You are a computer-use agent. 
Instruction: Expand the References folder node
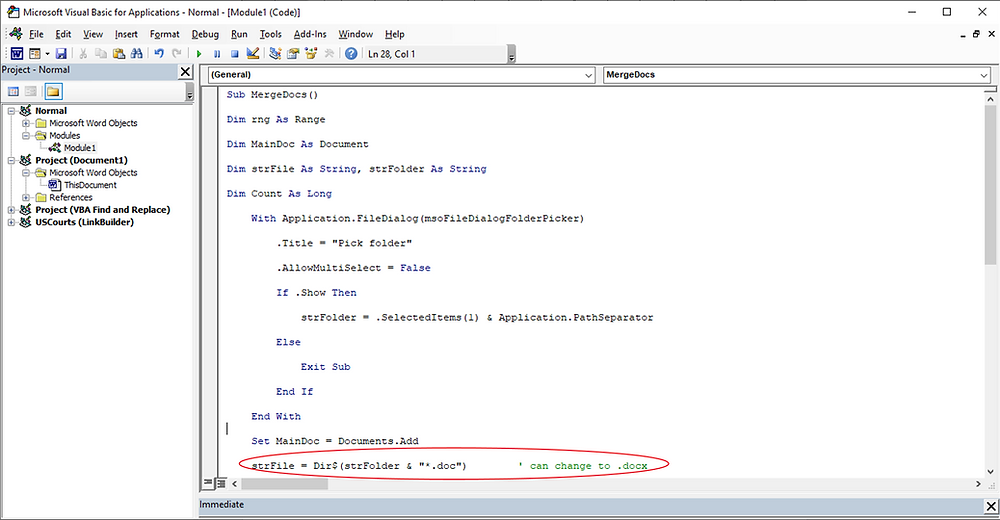(26, 197)
